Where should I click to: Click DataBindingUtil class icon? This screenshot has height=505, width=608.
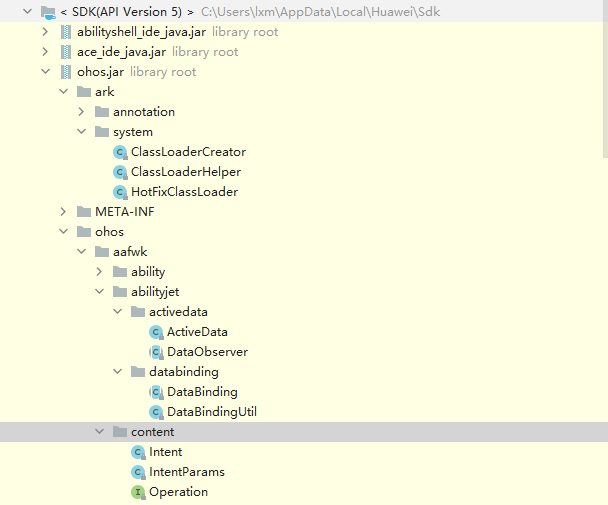pyautogui.click(x=156, y=412)
